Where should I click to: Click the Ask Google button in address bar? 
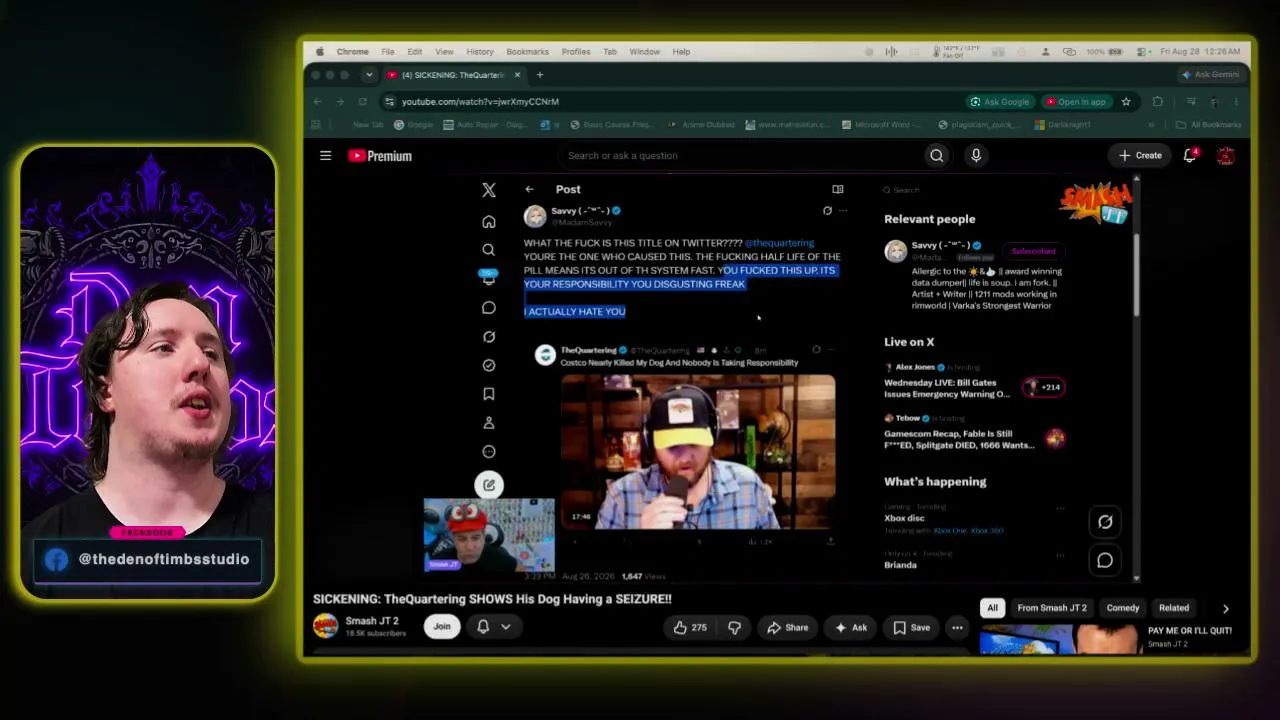pos(999,101)
